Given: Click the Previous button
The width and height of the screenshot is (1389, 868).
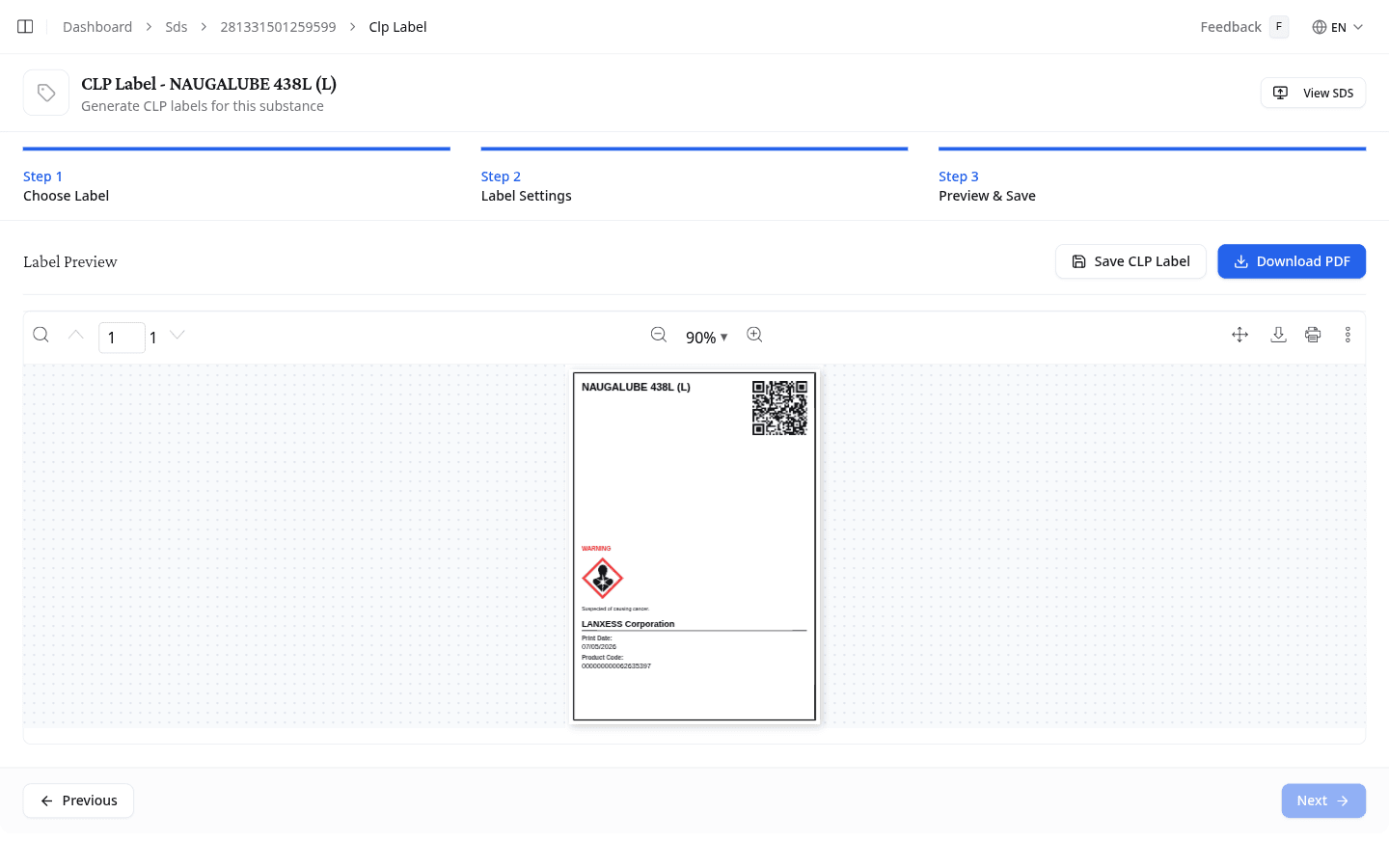Looking at the screenshot, I should 78,800.
